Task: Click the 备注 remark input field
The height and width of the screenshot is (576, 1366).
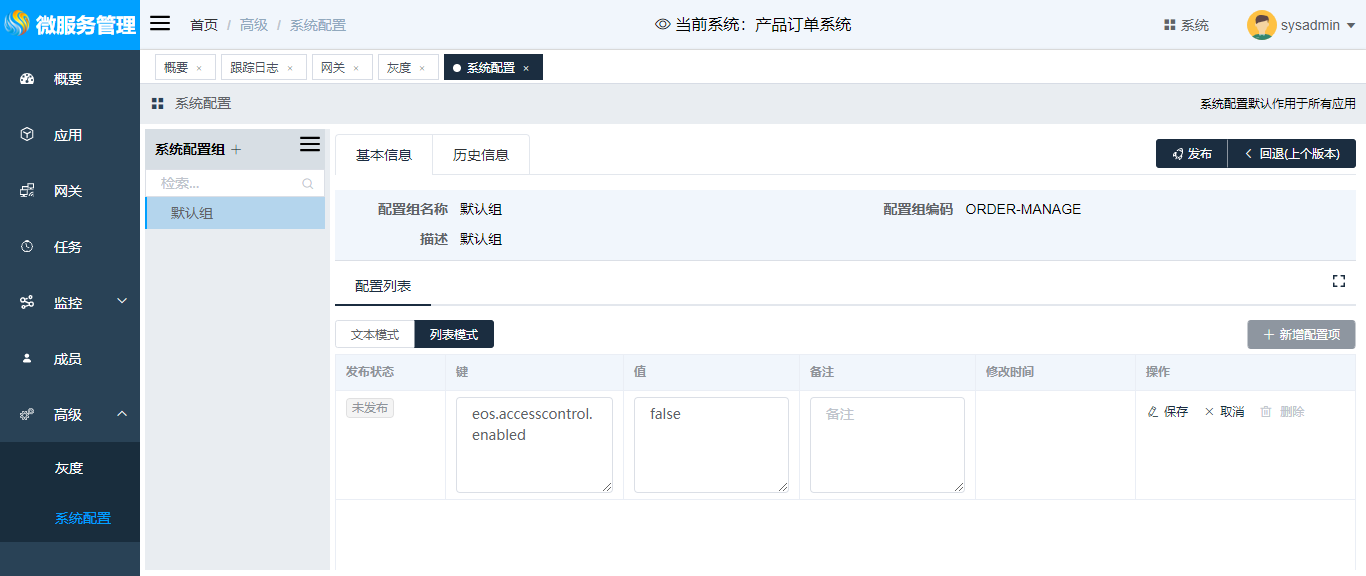Action: [887, 445]
